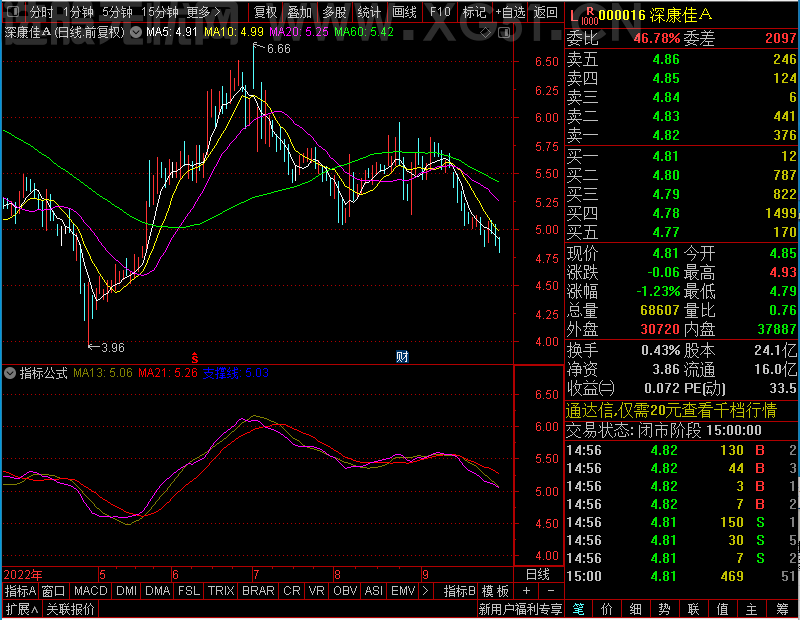Screen dimensions: 800x620
Task: Expand the 扩展 panel
Action: 22,609
